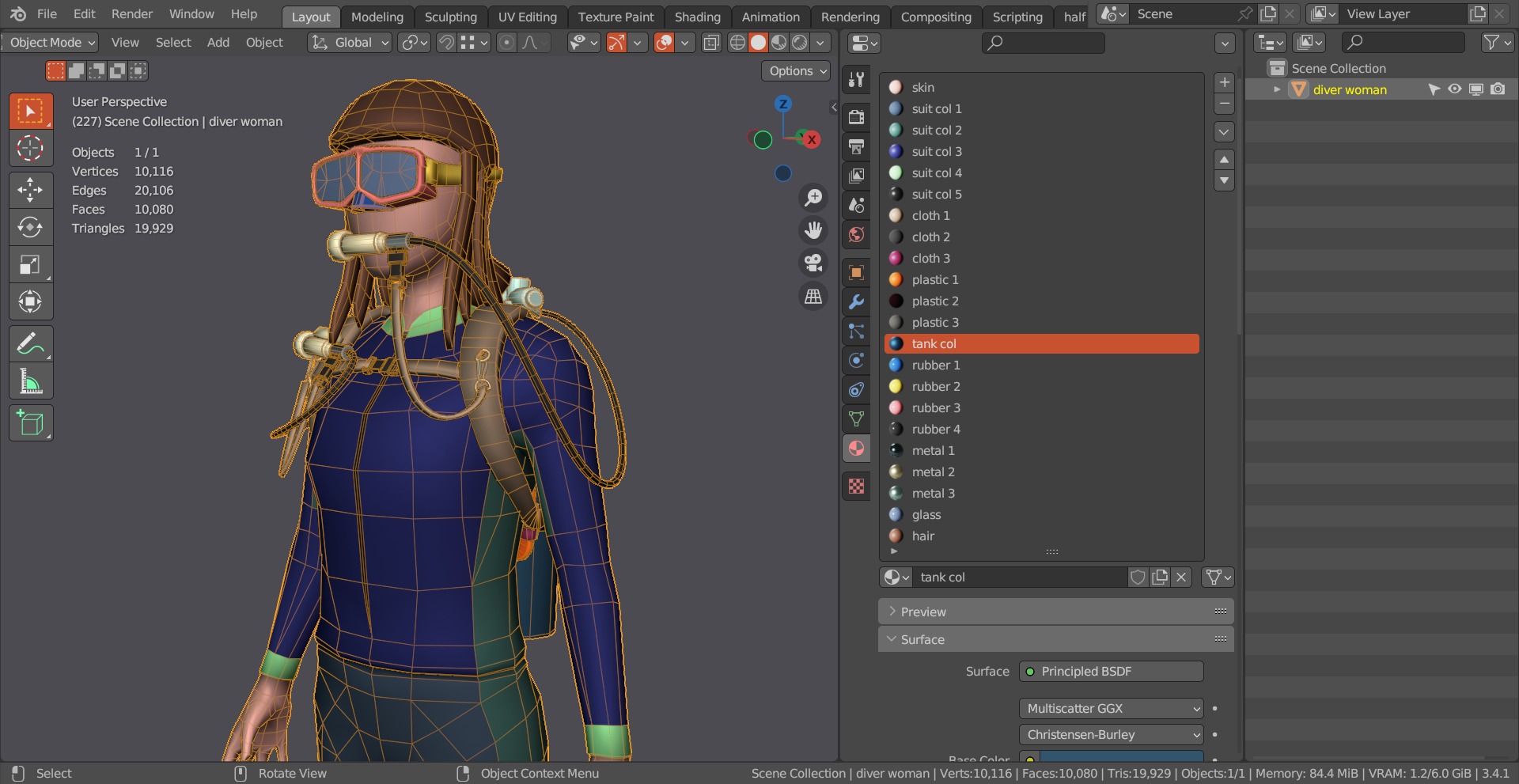Click the pan view hand icon
Image resolution: width=1519 pixels, height=784 pixels.
pos(813,230)
